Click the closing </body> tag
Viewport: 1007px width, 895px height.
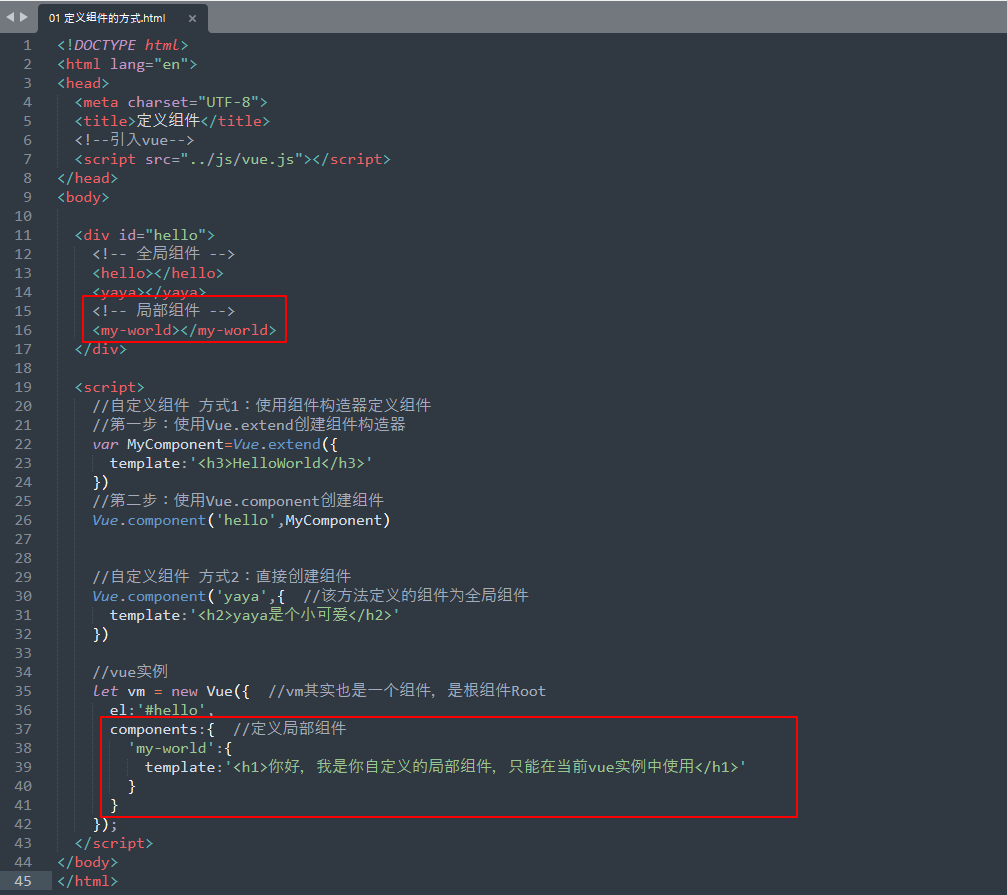coord(88,862)
